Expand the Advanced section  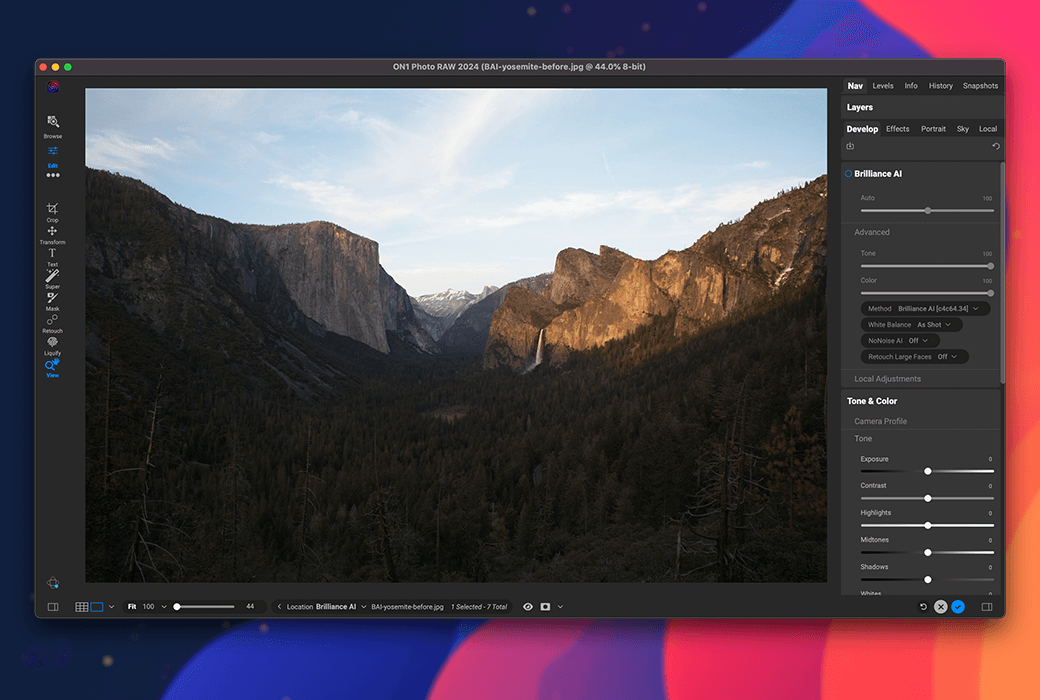click(872, 232)
